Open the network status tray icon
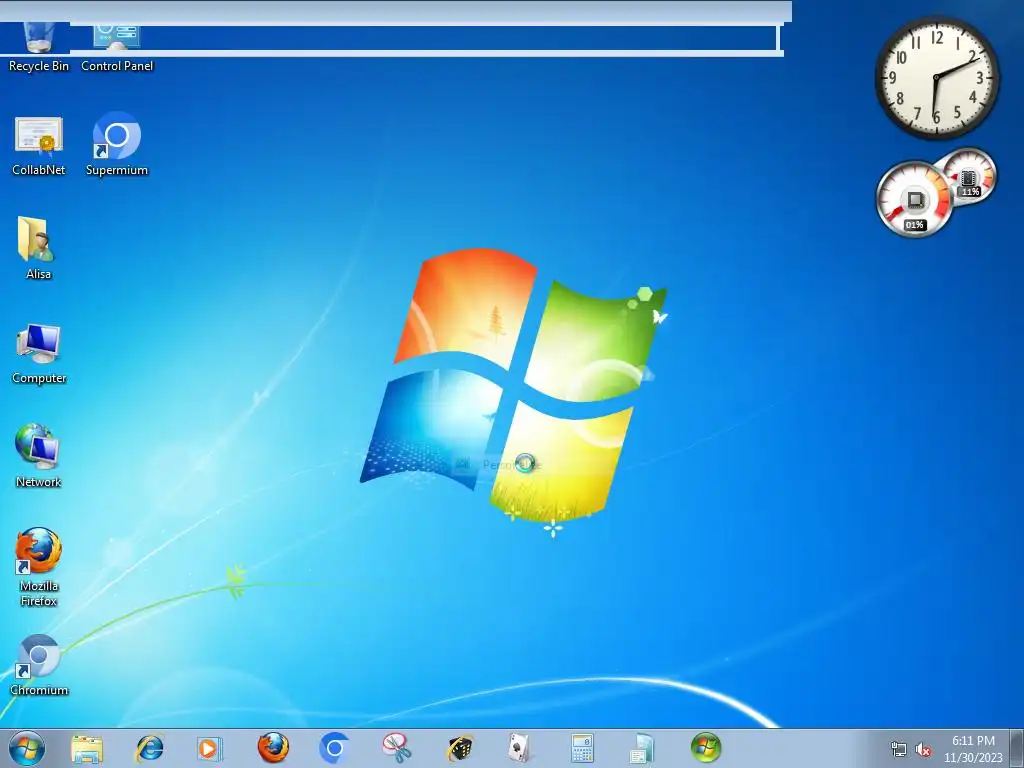The height and width of the screenshot is (768, 1024). [899, 749]
